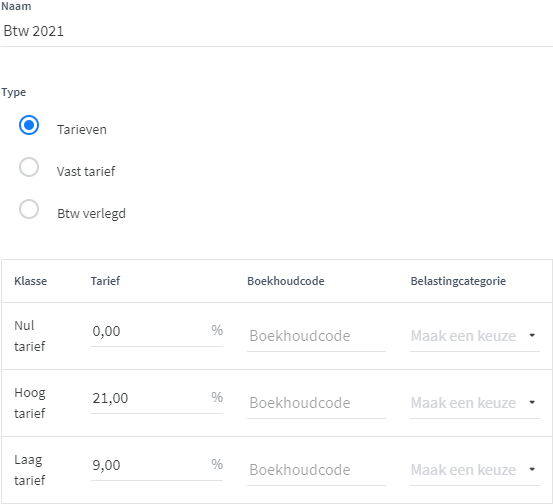Click the Naam field containing Btw 2021
This screenshot has height=504, width=553.
[276, 31]
